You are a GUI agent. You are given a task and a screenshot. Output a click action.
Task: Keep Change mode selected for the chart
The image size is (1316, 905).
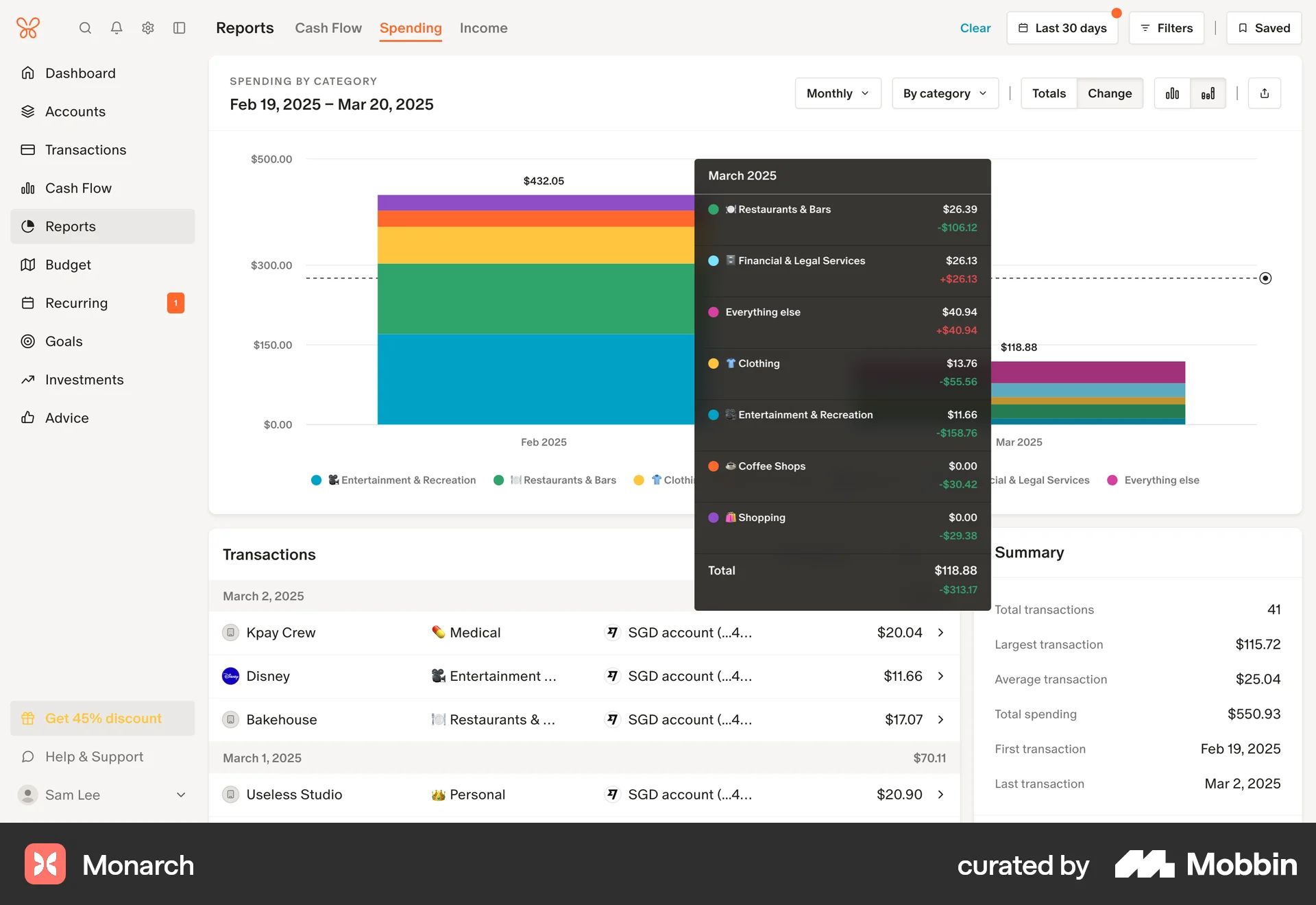click(1110, 93)
